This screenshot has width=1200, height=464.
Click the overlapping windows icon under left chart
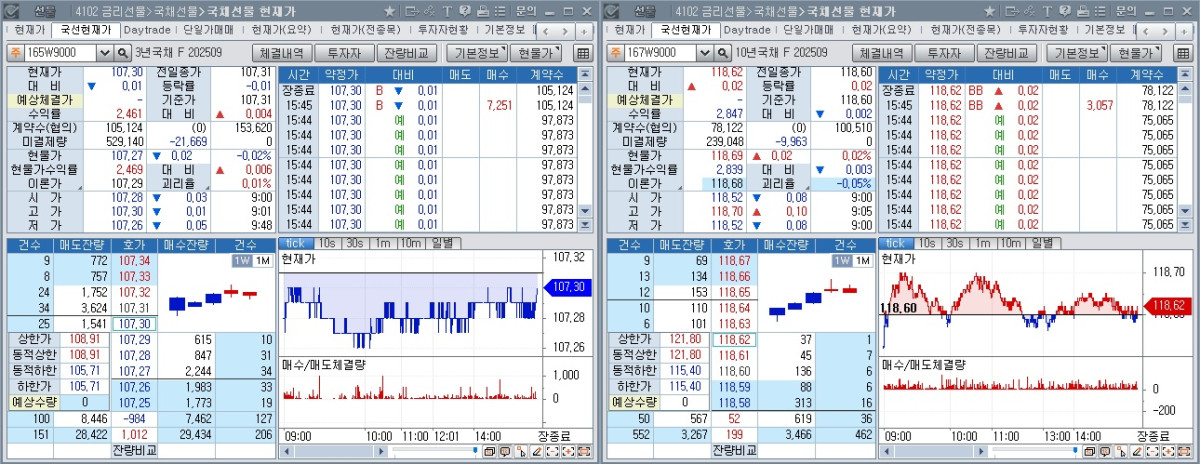click(490, 452)
